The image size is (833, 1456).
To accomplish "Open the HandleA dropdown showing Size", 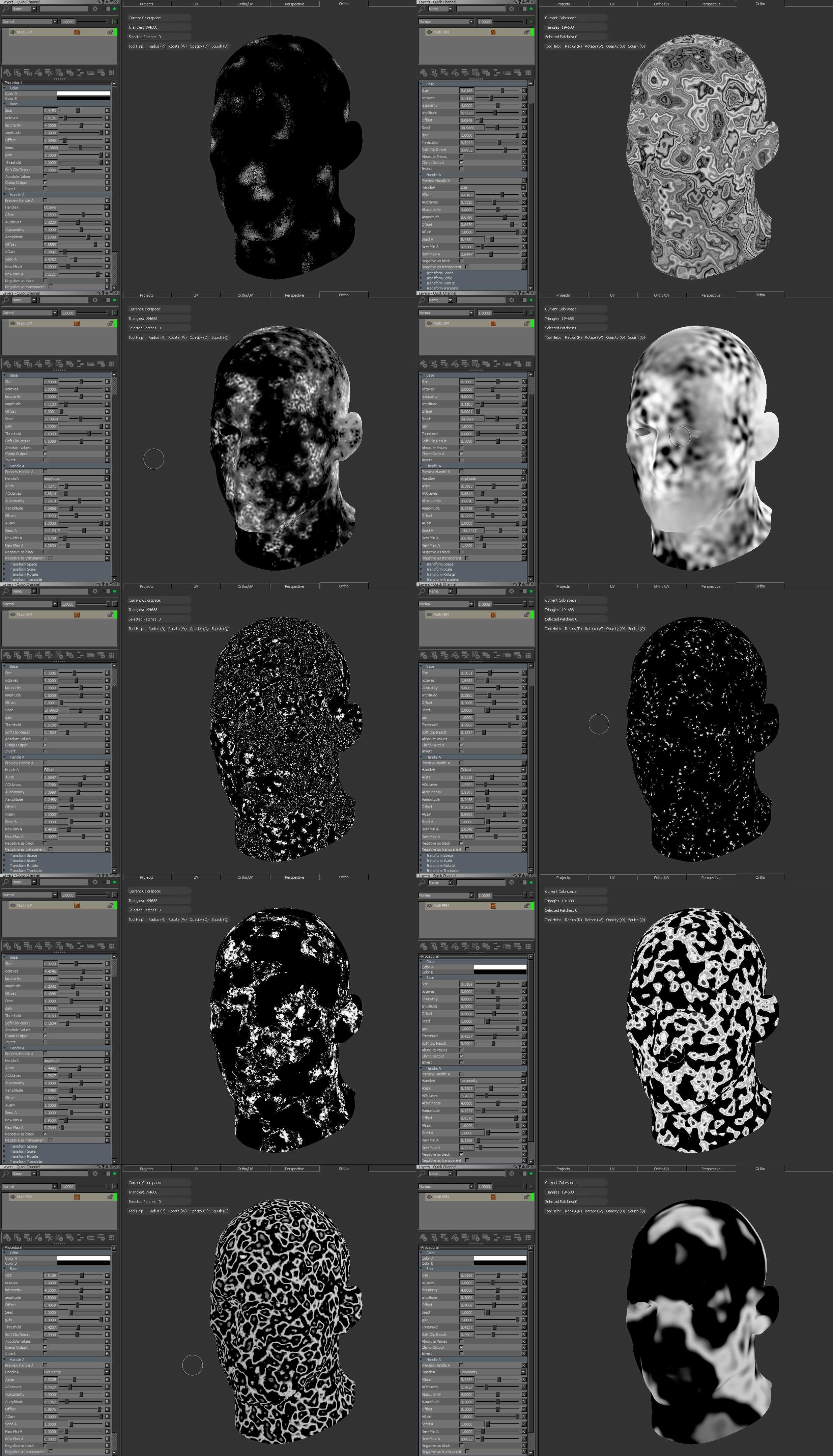I will [492, 187].
